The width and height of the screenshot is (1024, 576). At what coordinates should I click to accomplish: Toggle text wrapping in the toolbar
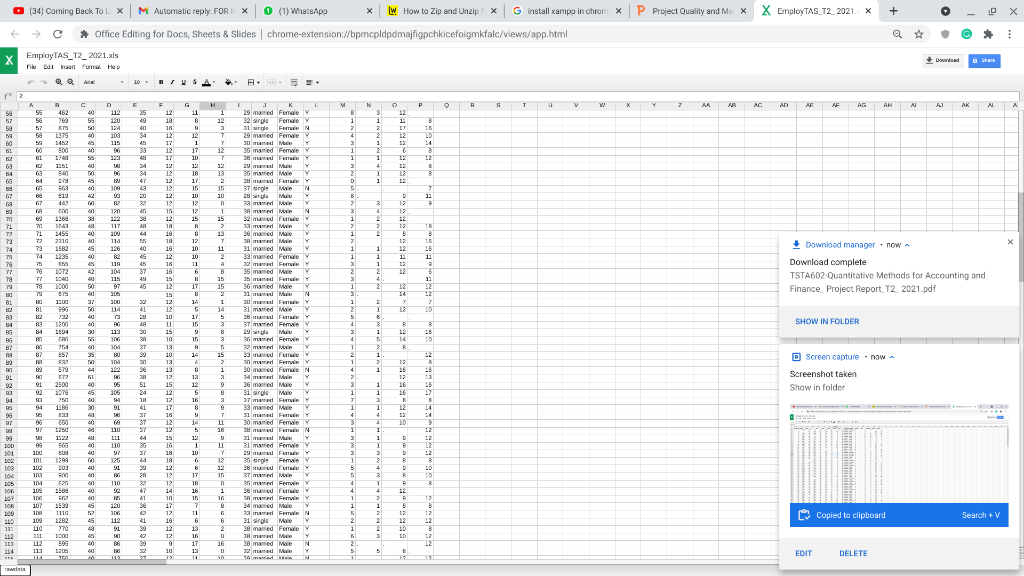point(294,82)
